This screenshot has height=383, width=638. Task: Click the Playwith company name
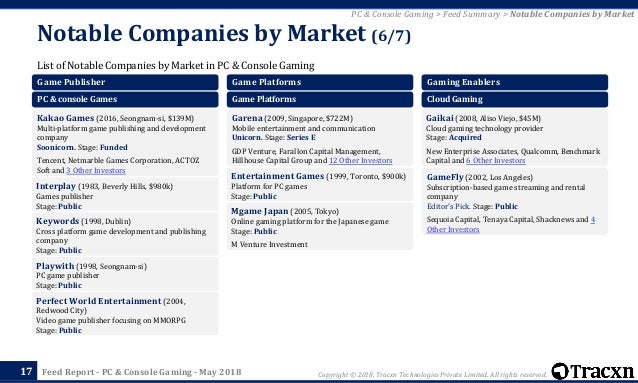pyautogui.click(x=55, y=266)
